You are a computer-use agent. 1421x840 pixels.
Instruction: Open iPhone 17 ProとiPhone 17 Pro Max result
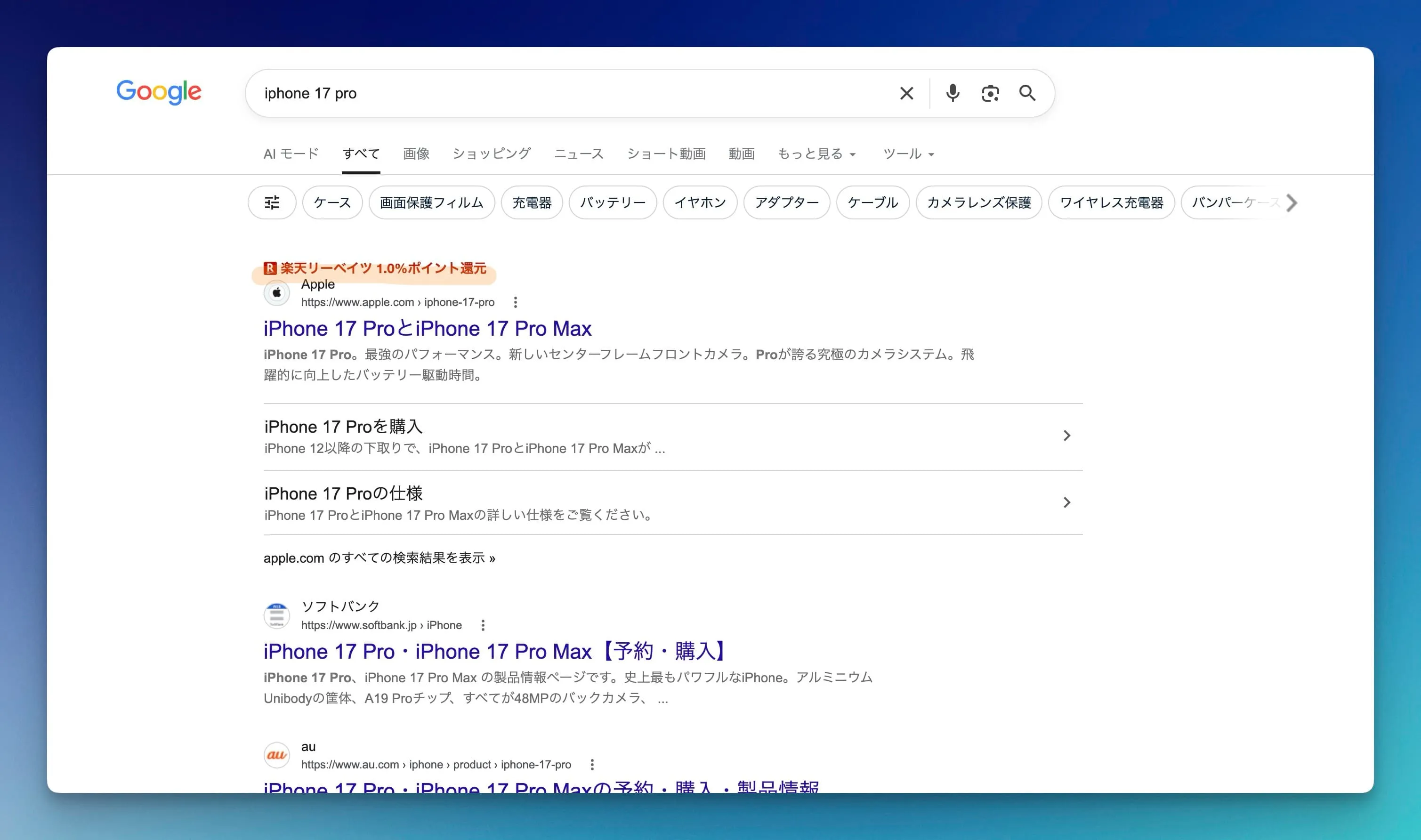427,328
